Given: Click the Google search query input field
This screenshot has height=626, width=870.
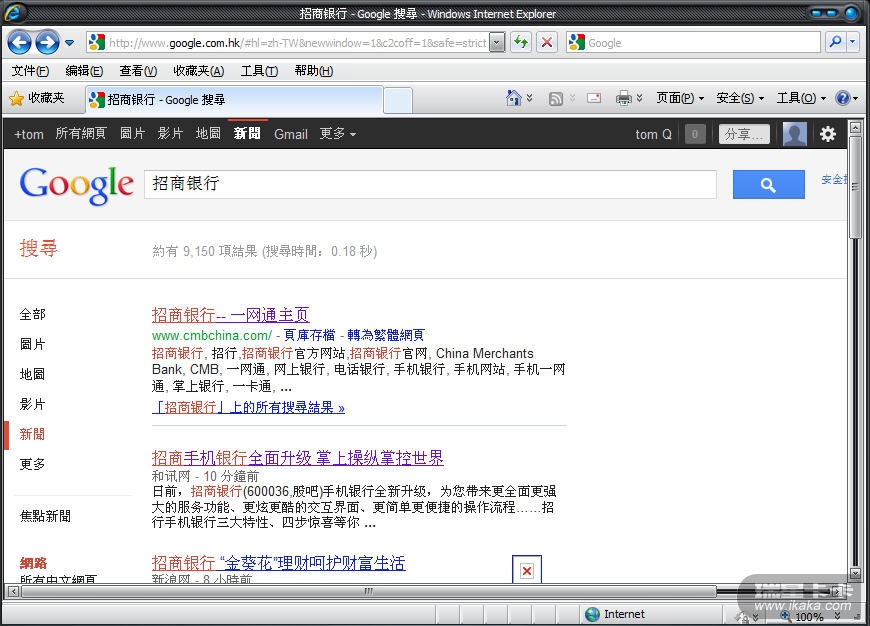Looking at the screenshot, I should click(x=430, y=185).
